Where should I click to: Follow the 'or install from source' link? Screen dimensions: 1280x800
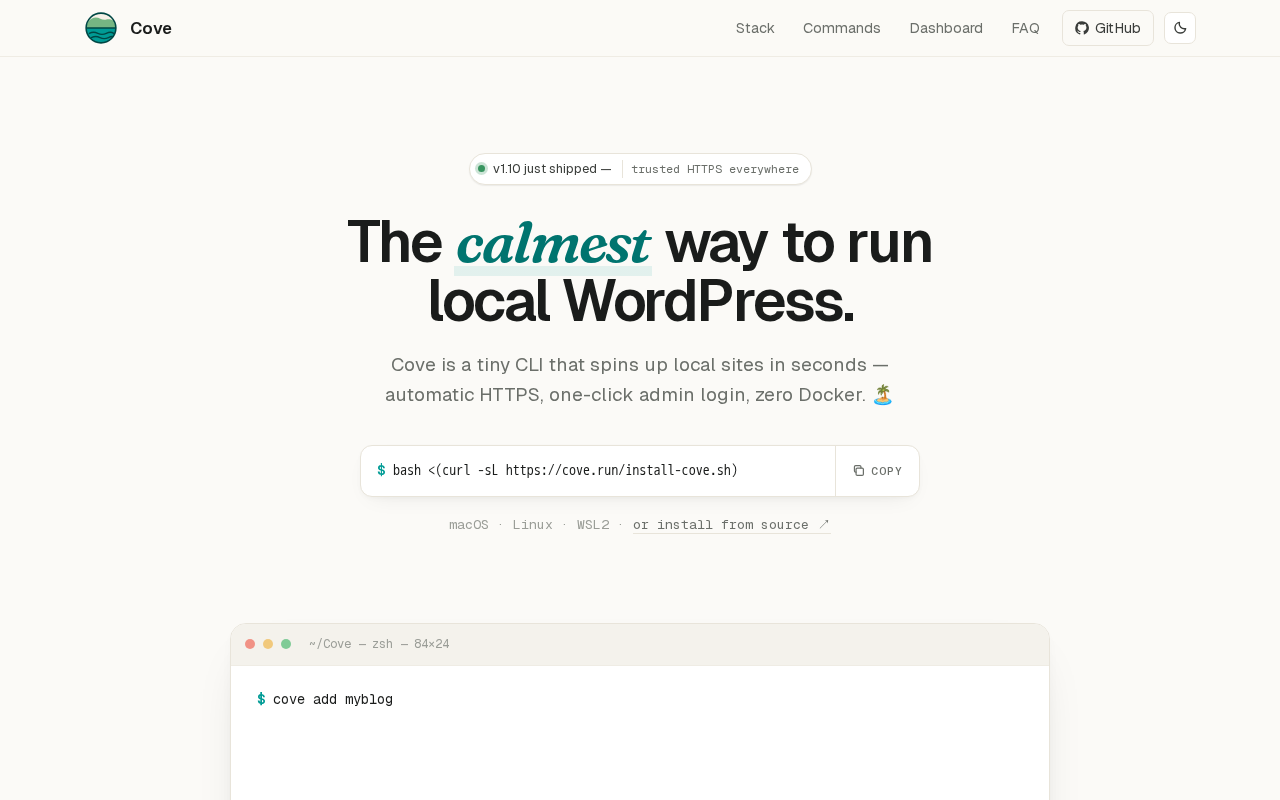[732, 525]
